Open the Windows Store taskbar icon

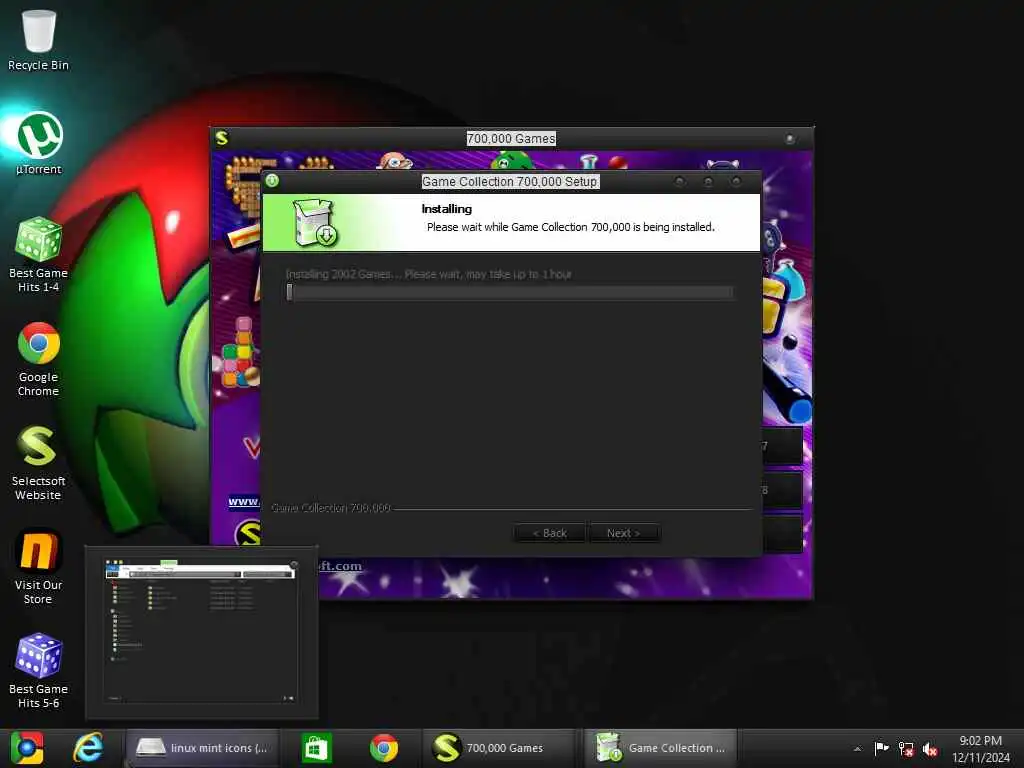point(317,748)
